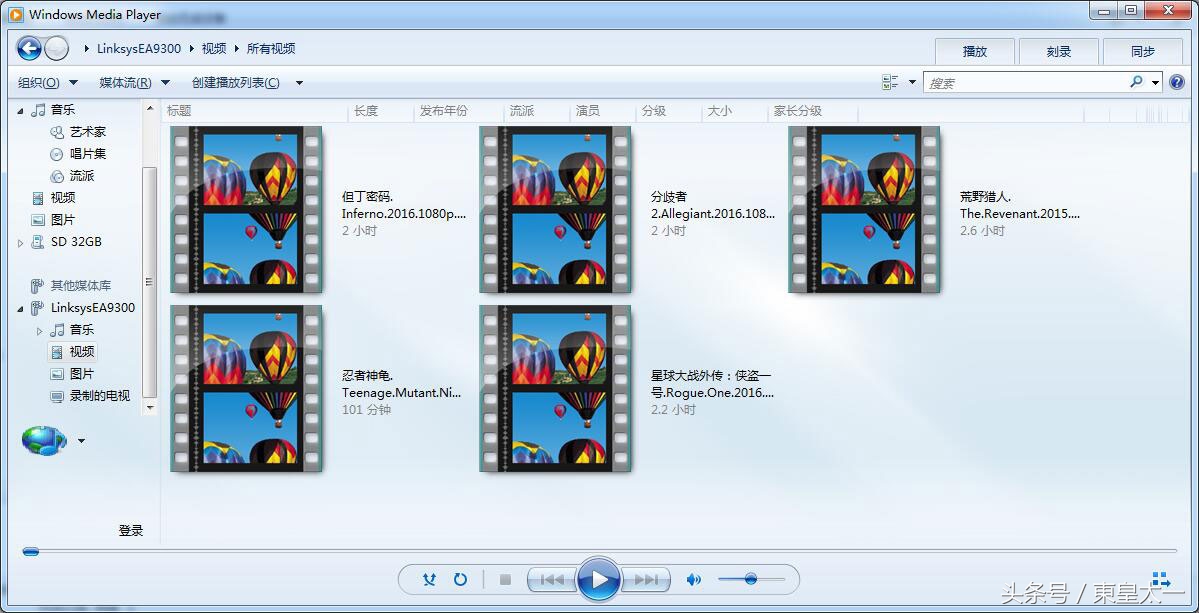Expand 音乐 under LinksysEA9300
1199x613 pixels.
click(x=40, y=329)
